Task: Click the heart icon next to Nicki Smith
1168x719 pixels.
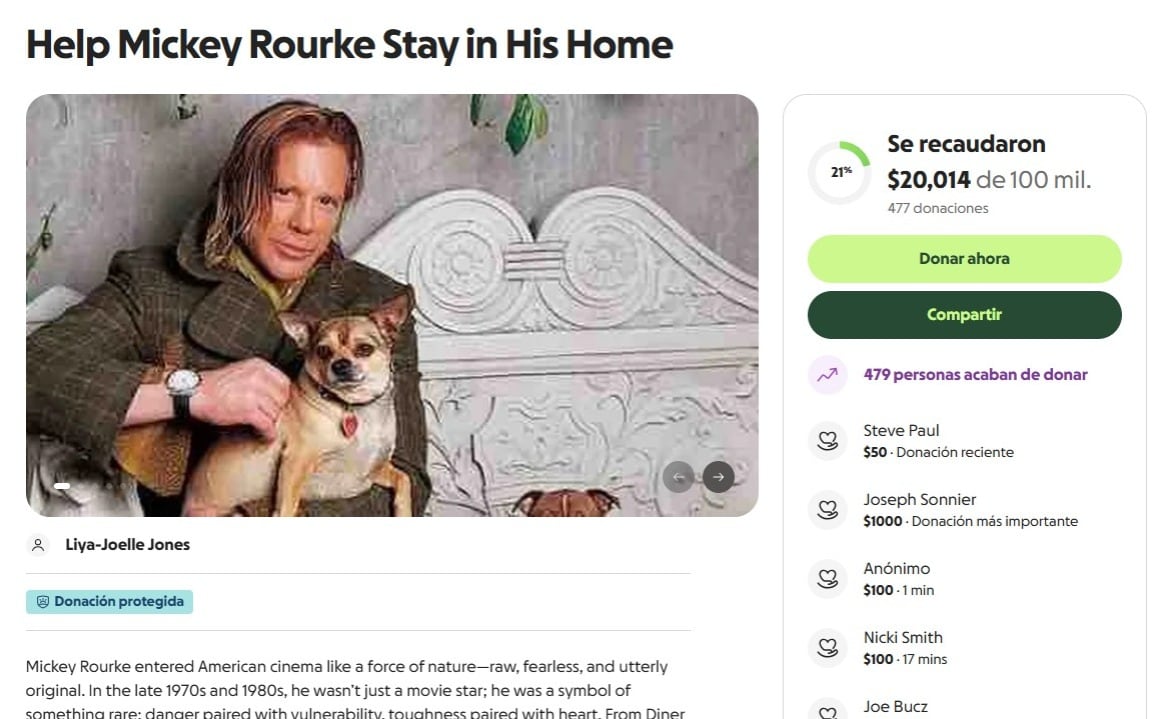Action: pyautogui.click(x=827, y=647)
